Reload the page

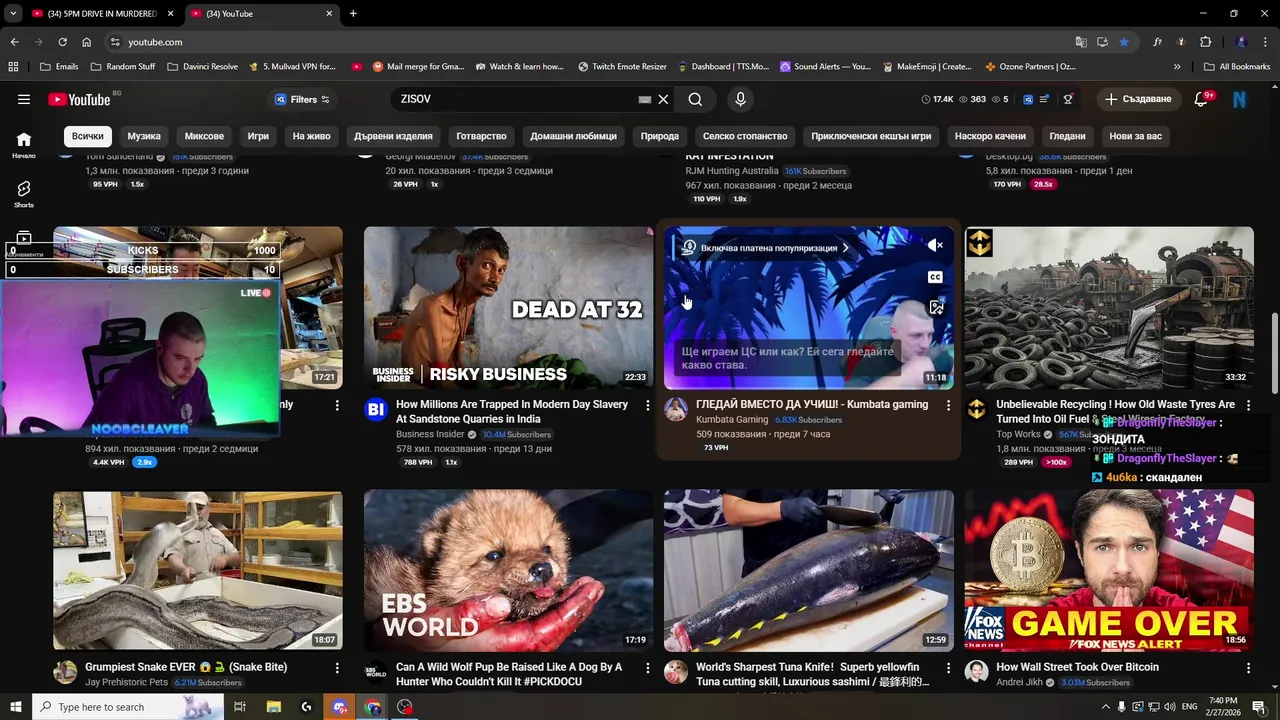pos(62,42)
